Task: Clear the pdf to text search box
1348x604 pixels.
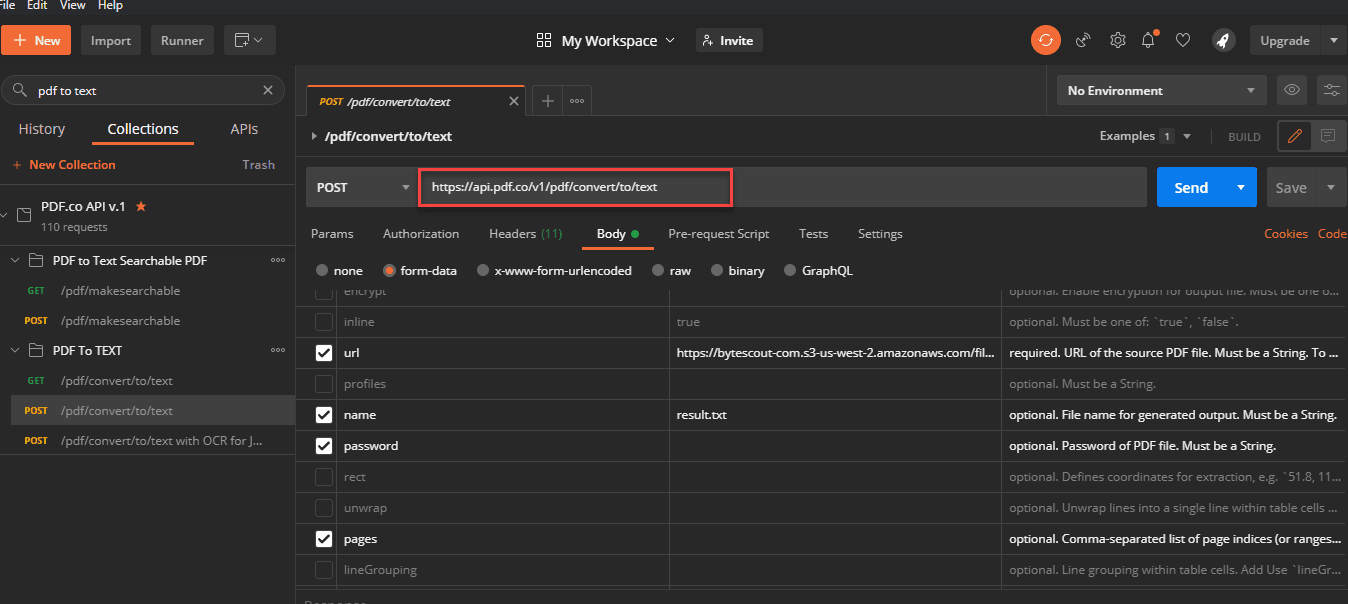Action: pyautogui.click(x=268, y=90)
